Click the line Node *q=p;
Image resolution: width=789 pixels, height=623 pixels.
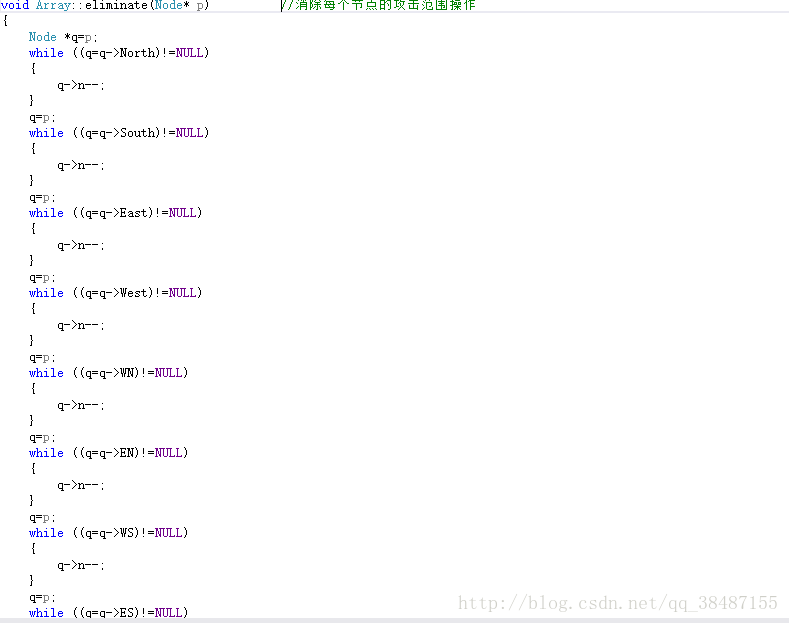[x=63, y=37]
